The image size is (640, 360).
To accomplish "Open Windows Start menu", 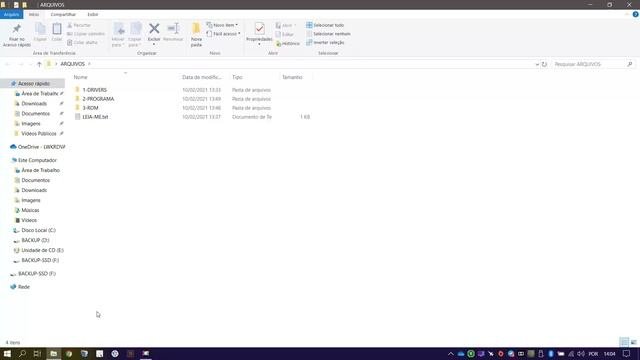I will pyautogui.click(x=7, y=353).
